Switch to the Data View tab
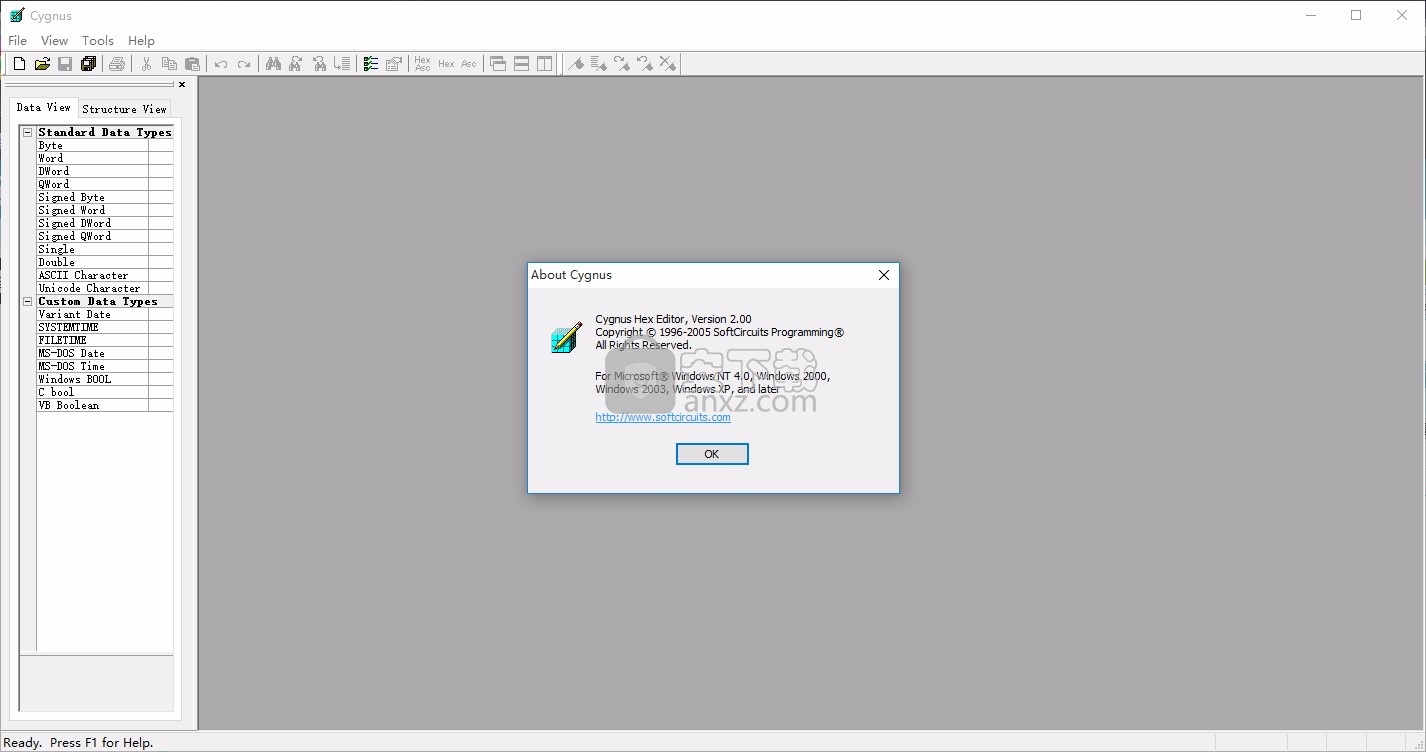This screenshot has width=1426, height=752. point(44,108)
